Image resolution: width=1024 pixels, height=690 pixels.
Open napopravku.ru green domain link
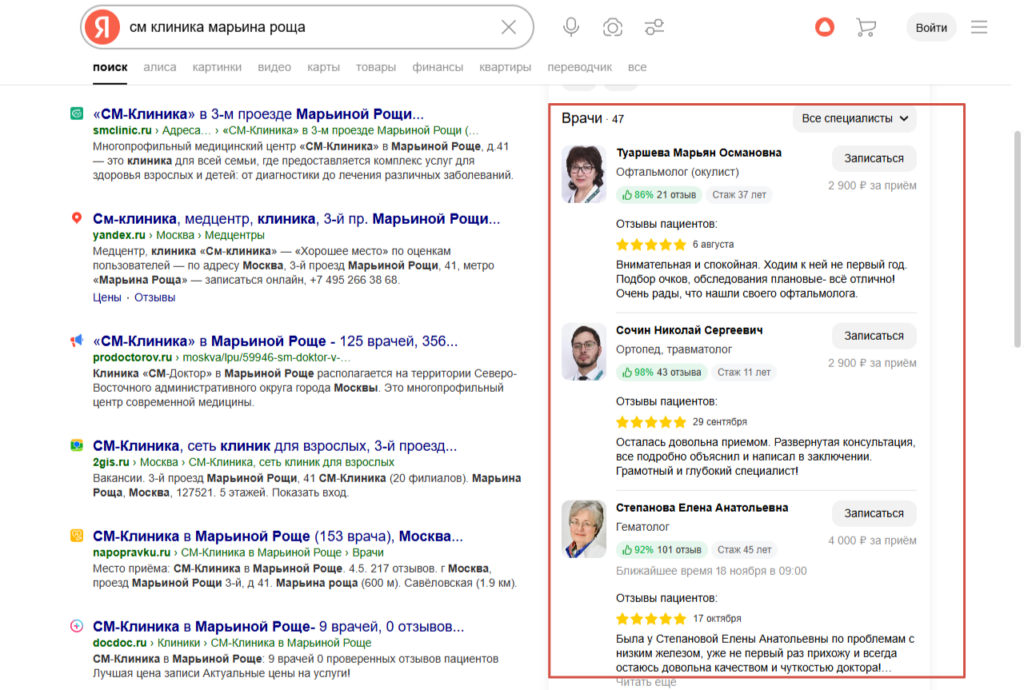131,553
